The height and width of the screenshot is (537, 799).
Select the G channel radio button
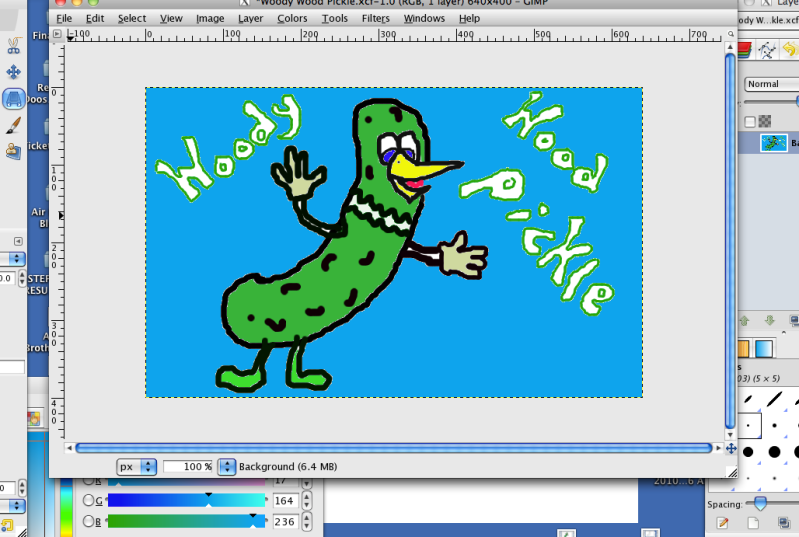click(x=88, y=500)
